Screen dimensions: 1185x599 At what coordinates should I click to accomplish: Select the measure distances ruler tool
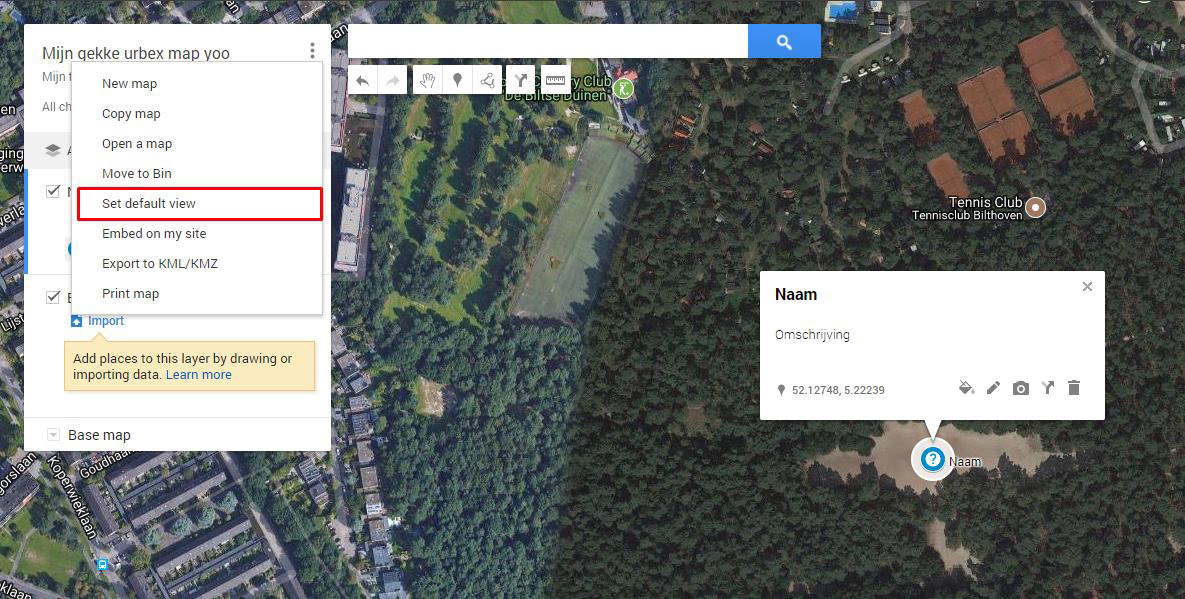coord(555,80)
